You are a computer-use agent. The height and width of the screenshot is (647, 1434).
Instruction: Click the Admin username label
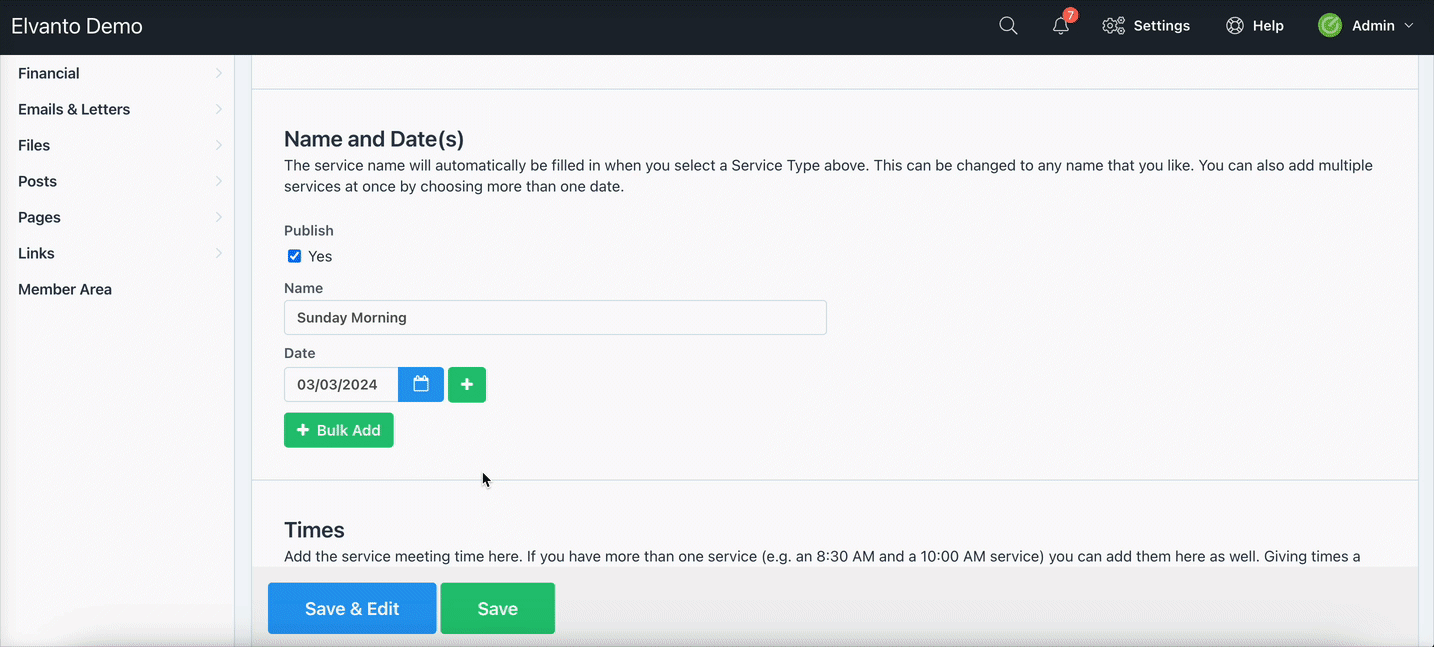(x=1373, y=26)
